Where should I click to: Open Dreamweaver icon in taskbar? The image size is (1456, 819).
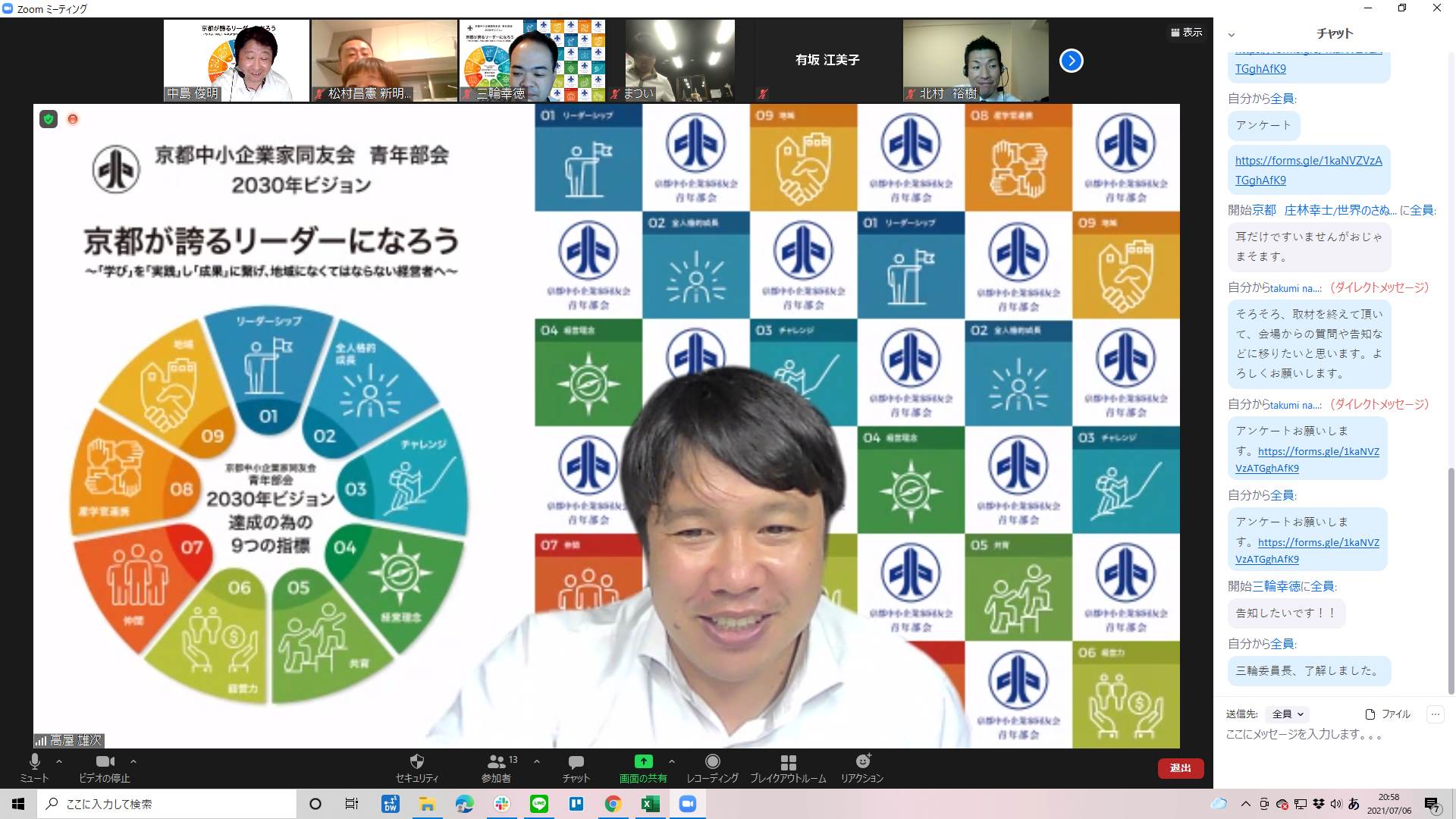tap(390, 804)
